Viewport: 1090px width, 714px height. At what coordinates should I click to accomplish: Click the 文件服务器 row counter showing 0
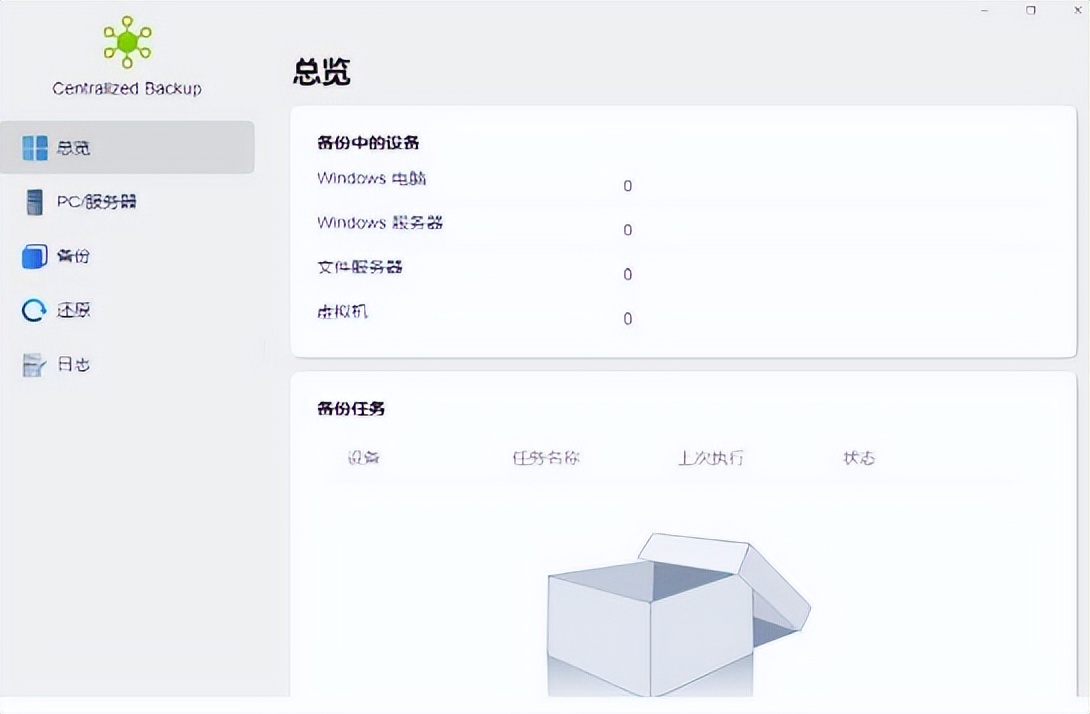click(x=628, y=274)
